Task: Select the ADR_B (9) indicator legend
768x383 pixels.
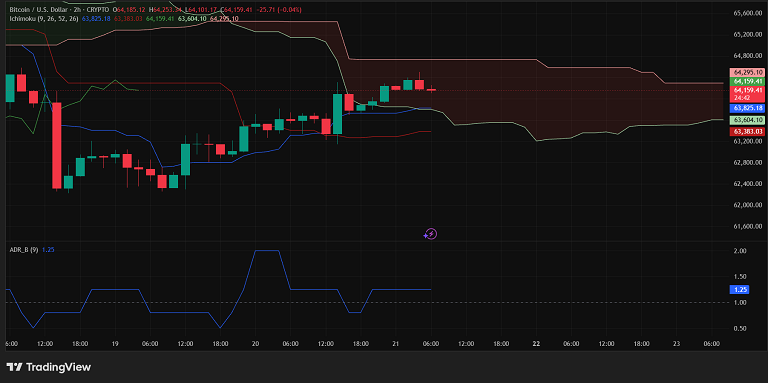Action: point(24,250)
